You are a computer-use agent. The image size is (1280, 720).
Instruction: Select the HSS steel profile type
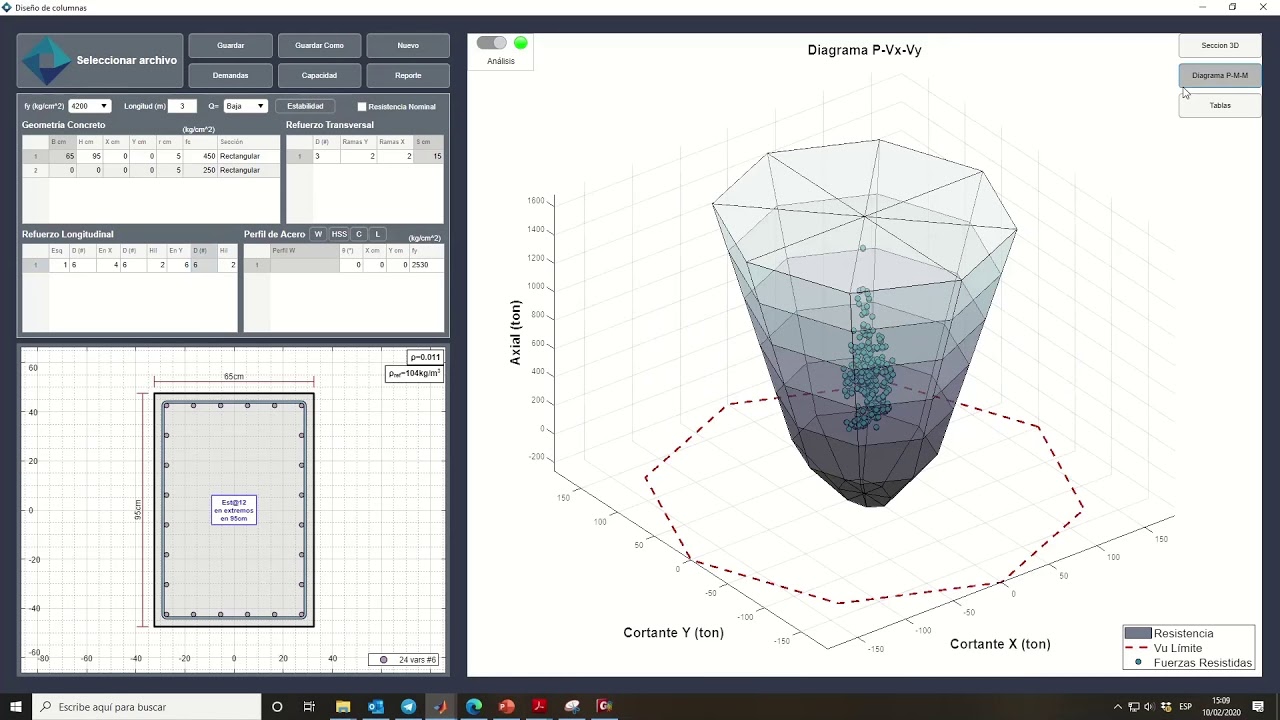point(339,234)
